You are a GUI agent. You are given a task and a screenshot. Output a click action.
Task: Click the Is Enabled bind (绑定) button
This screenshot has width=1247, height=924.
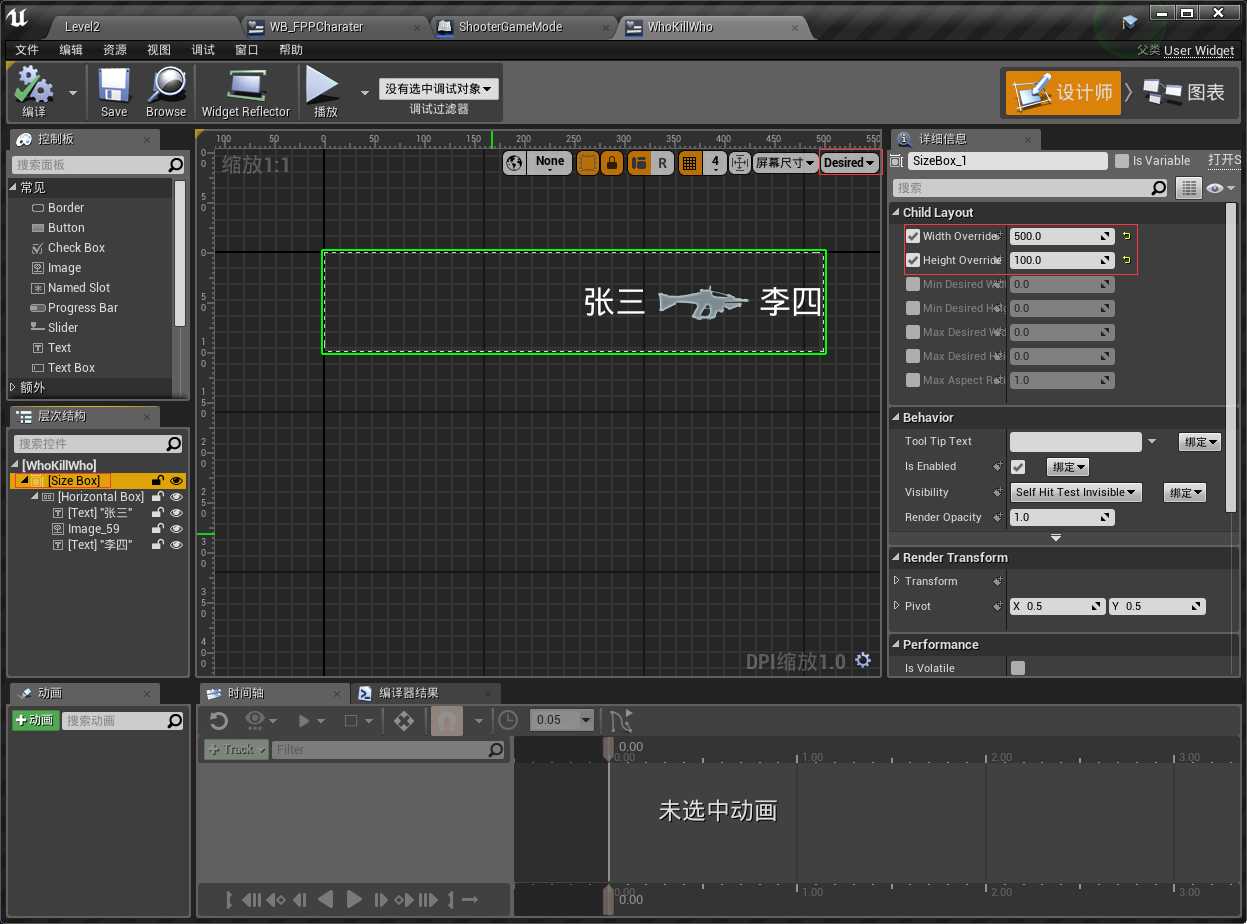tap(1068, 467)
